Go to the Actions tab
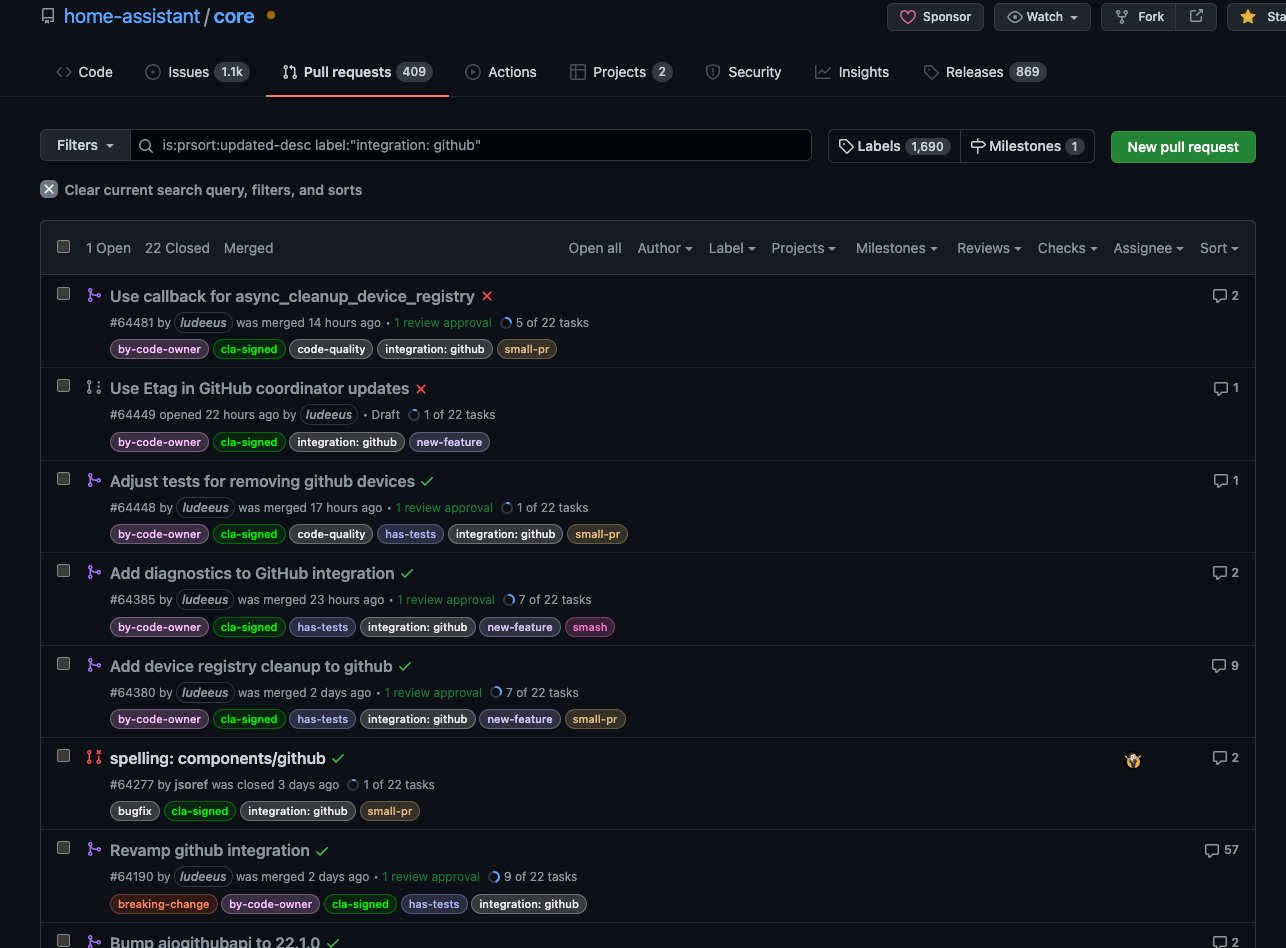 coord(501,72)
